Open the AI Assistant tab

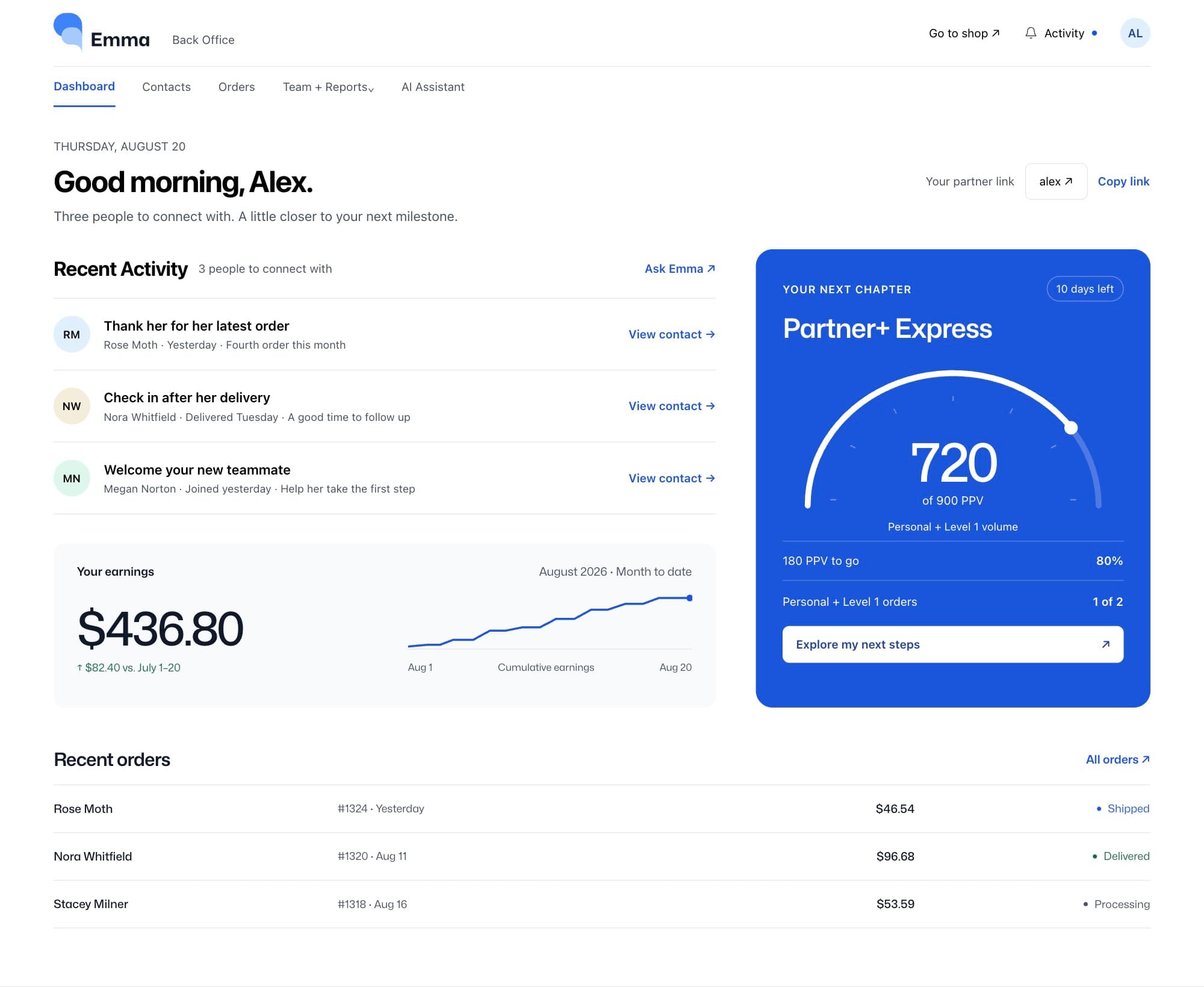click(433, 87)
